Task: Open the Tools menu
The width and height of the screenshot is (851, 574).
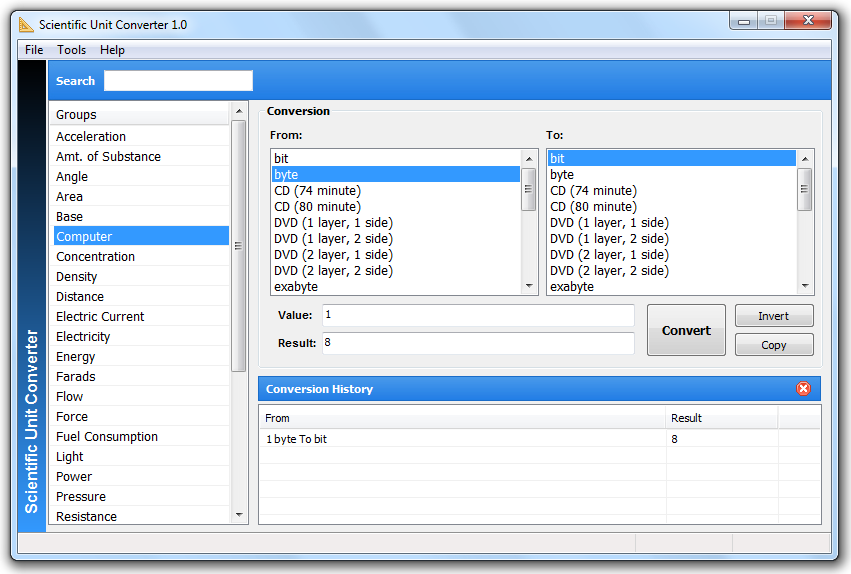Action: (72, 50)
